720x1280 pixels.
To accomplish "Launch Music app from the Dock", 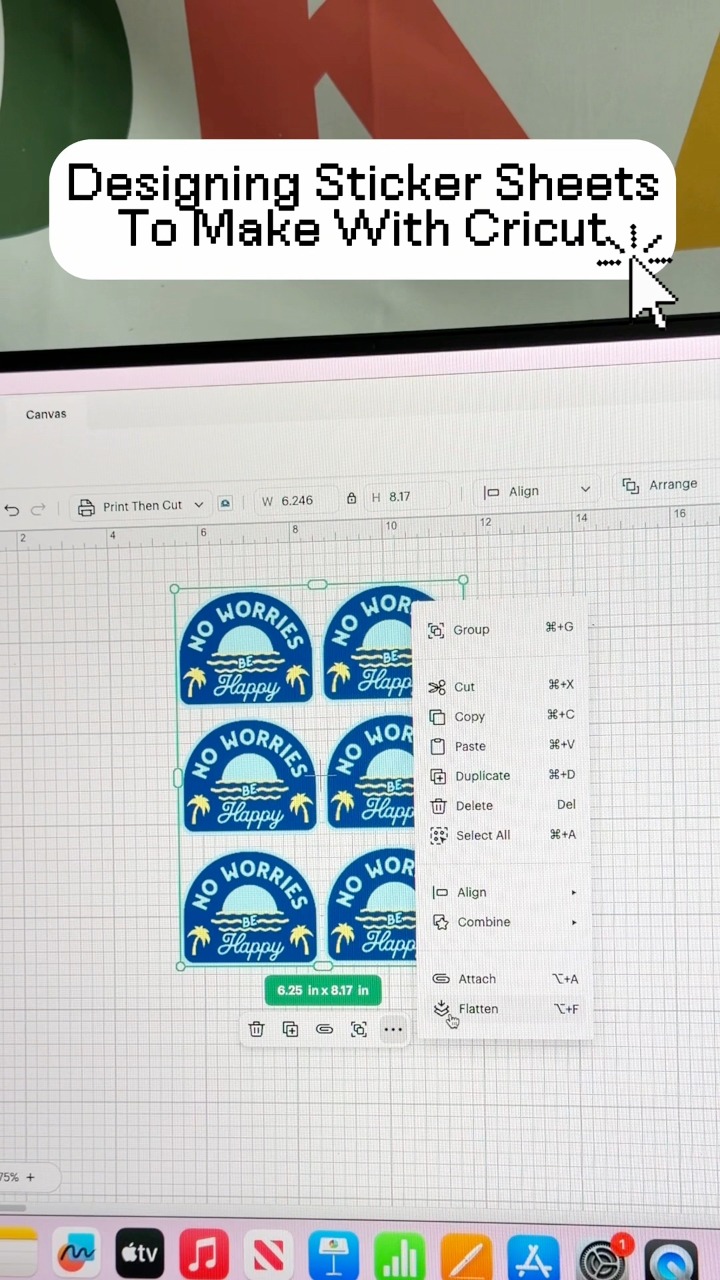I will pyautogui.click(x=204, y=1255).
